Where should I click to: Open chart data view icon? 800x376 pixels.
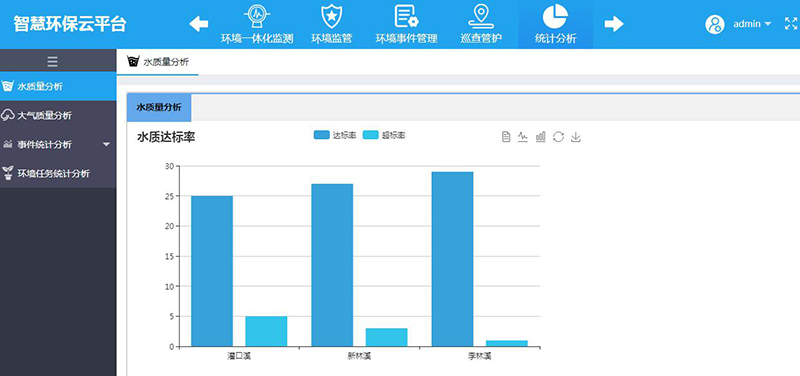[506, 137]
